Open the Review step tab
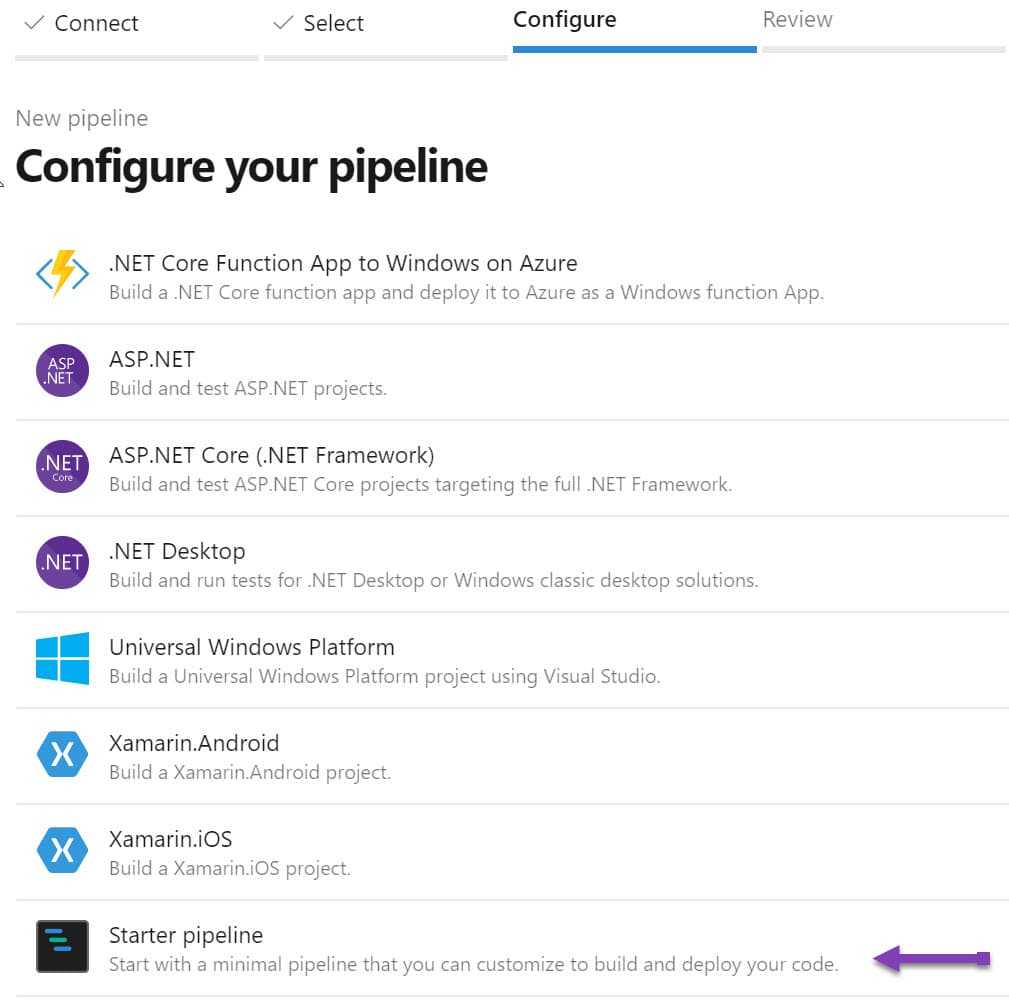Viewport: 1009px width, 1002px height. pos(797,20)
